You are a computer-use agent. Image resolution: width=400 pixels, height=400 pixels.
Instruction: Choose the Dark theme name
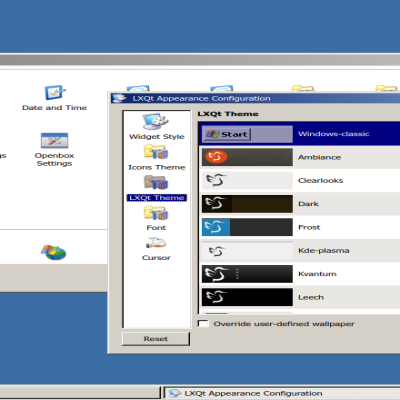click(308, 204)
